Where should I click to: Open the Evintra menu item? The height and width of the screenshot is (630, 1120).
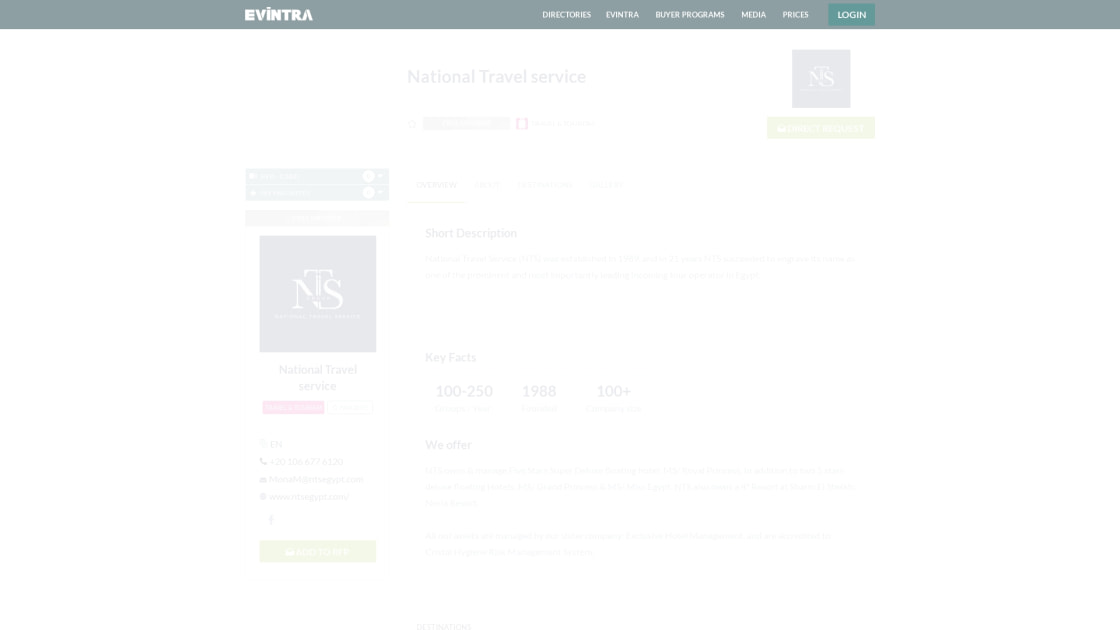coord(622,15)
